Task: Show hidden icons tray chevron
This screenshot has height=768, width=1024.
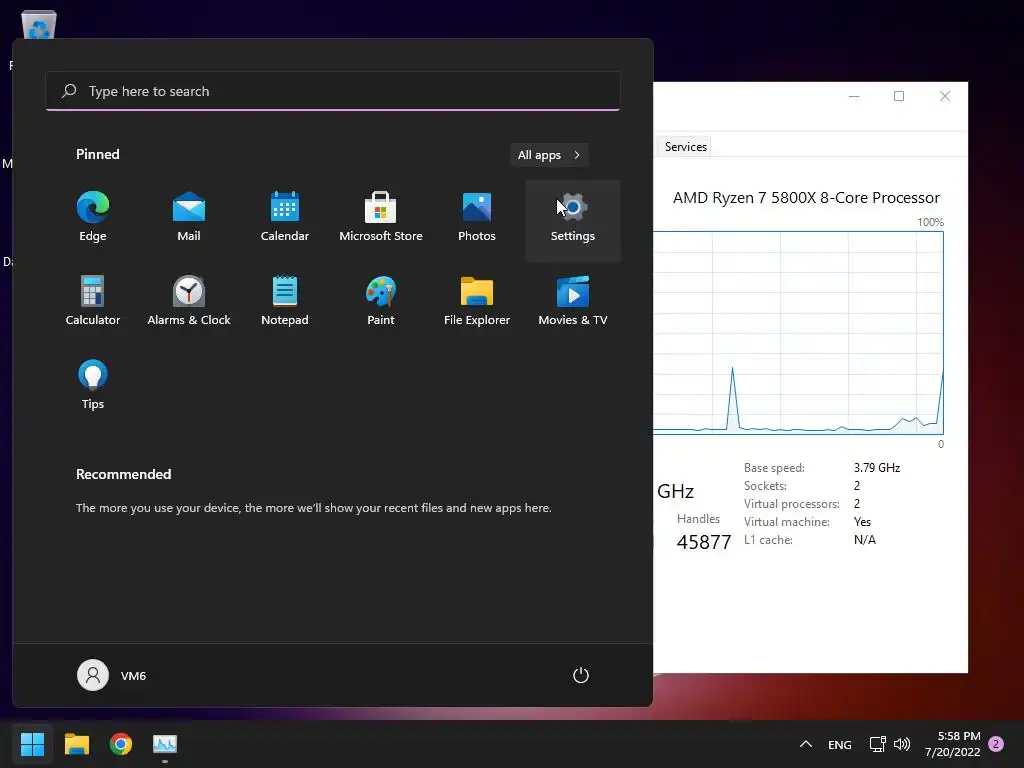Action: point(806,744)
